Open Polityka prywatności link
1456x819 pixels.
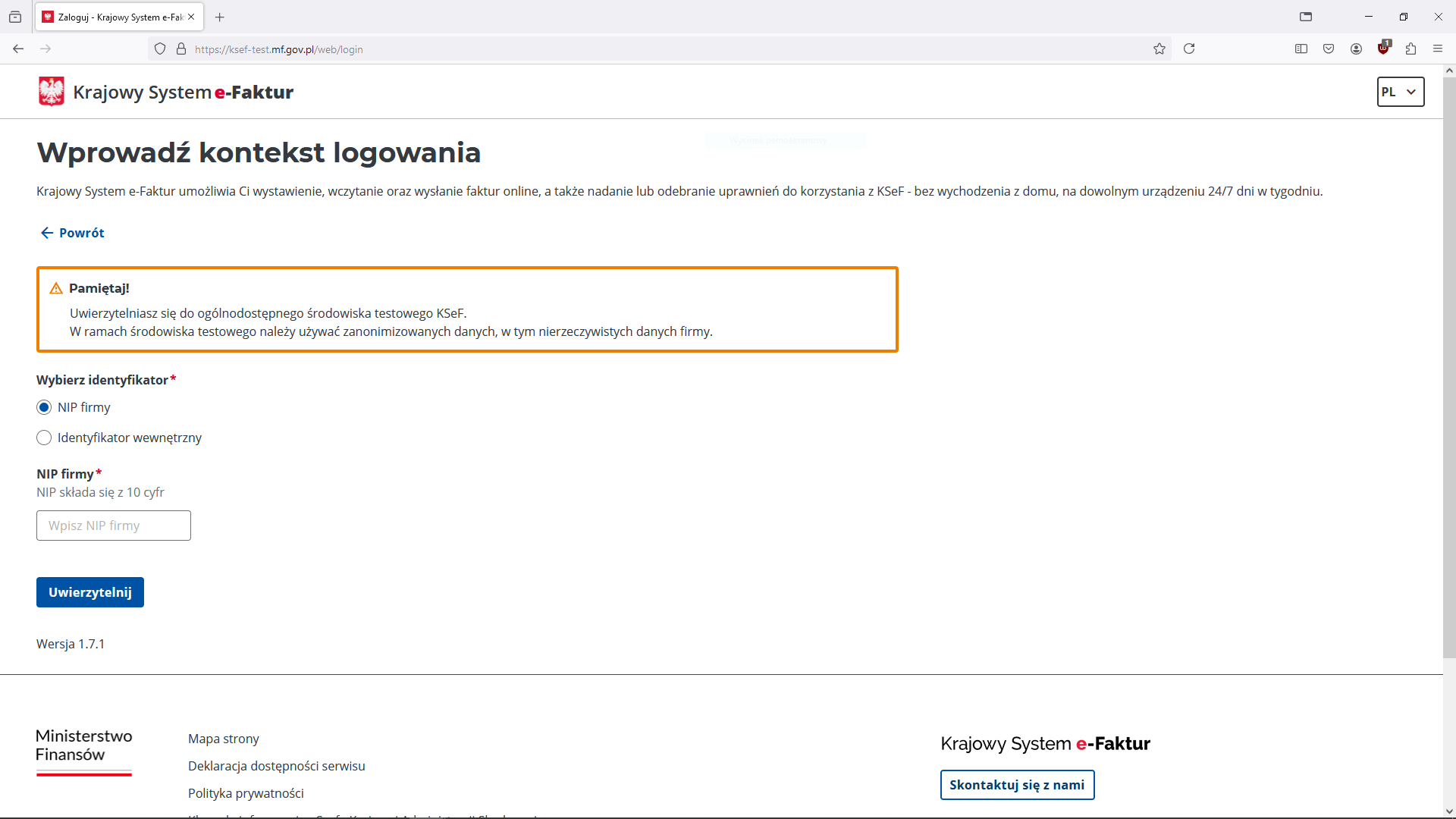click(246, 793)
